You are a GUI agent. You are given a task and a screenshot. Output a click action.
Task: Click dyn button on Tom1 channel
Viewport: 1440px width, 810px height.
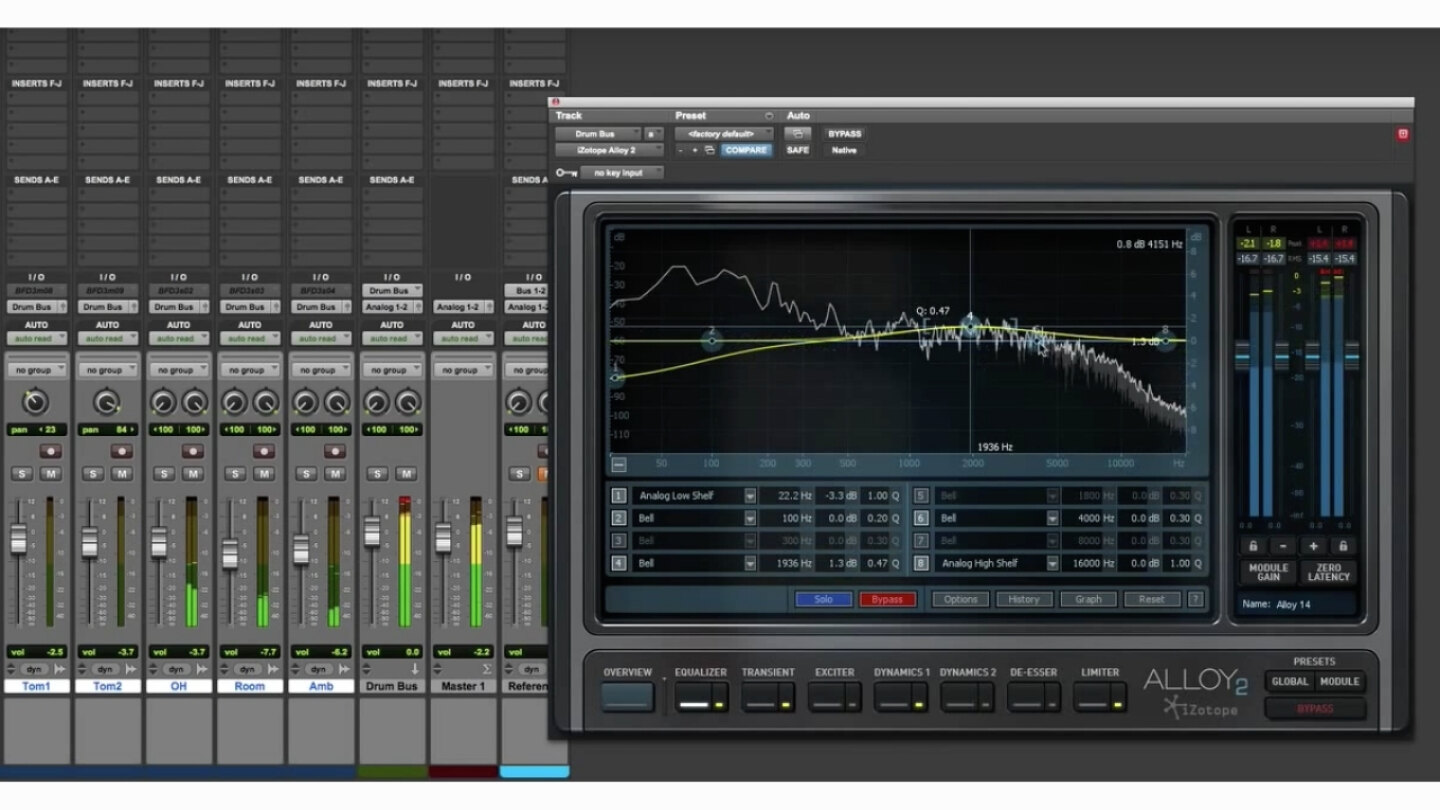pyautogui.click(x=34, y=669)
